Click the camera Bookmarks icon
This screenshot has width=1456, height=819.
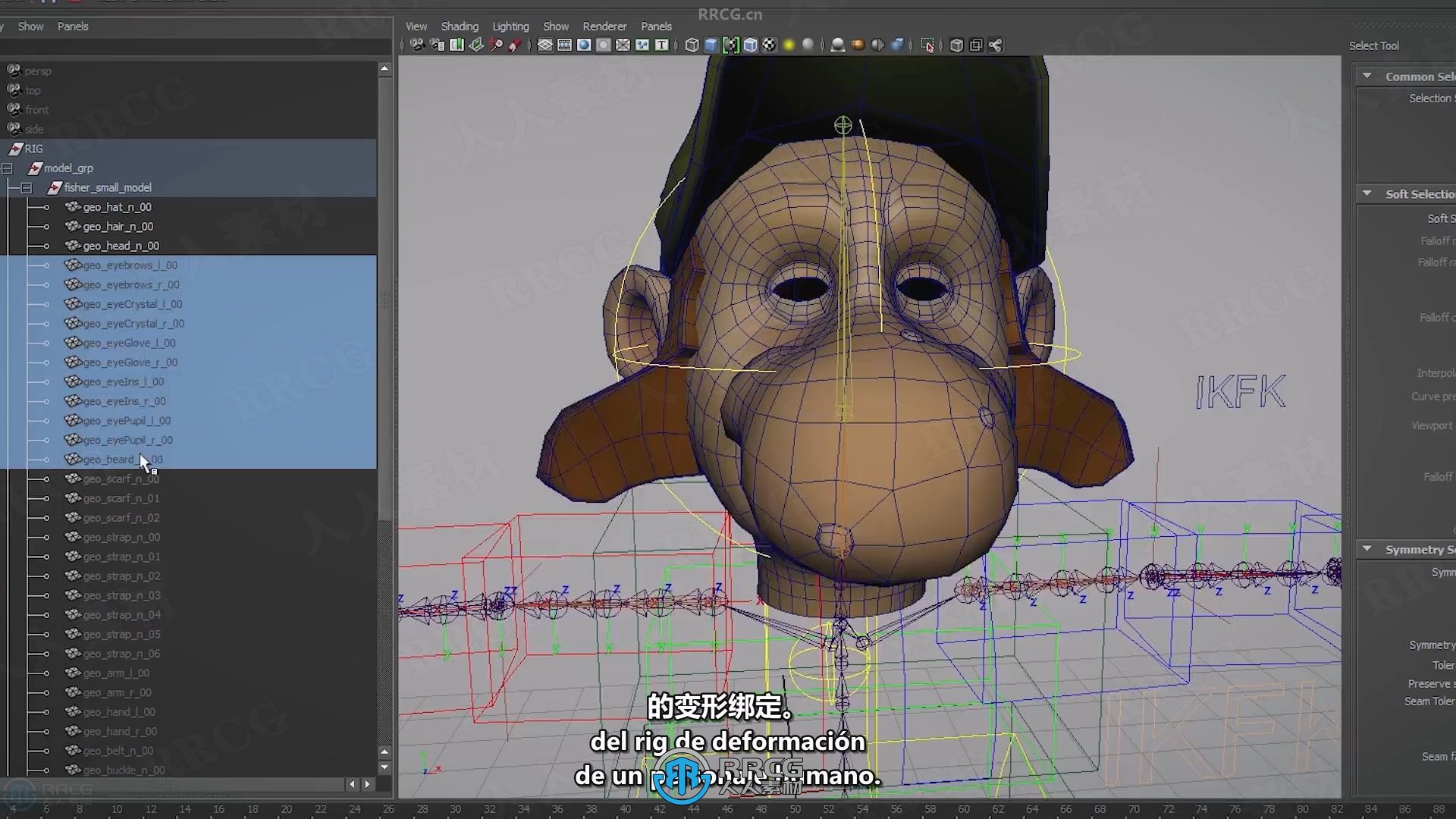click(x=457, y=45)
